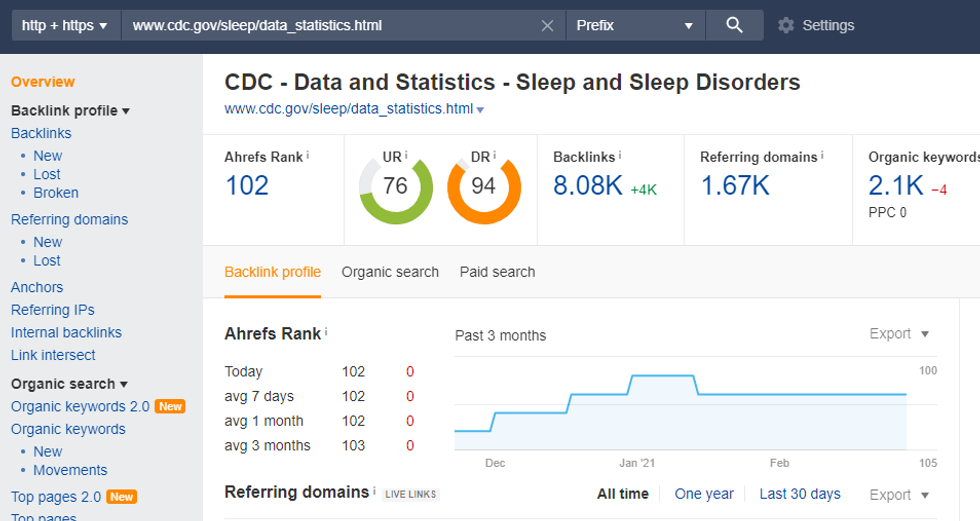Click the 'avg 3 months' row label
The width and height of the screenshot is (980, 521).
(x=268, y=445)
